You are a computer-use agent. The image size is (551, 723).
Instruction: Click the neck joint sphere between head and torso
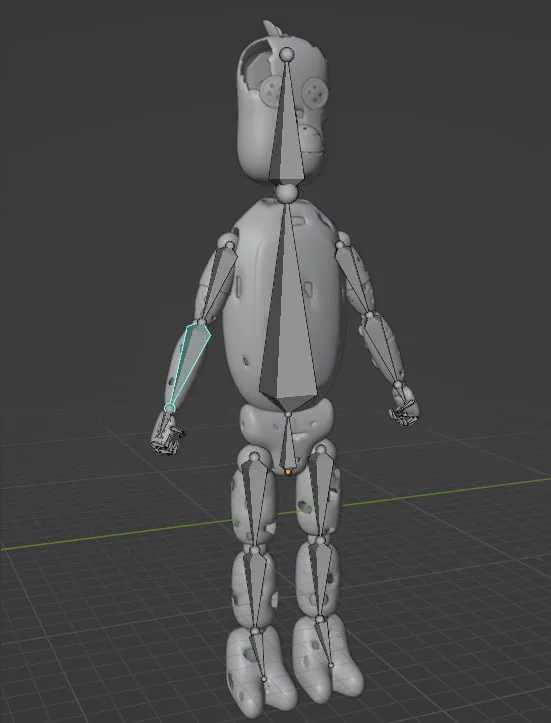coord(287,192)
